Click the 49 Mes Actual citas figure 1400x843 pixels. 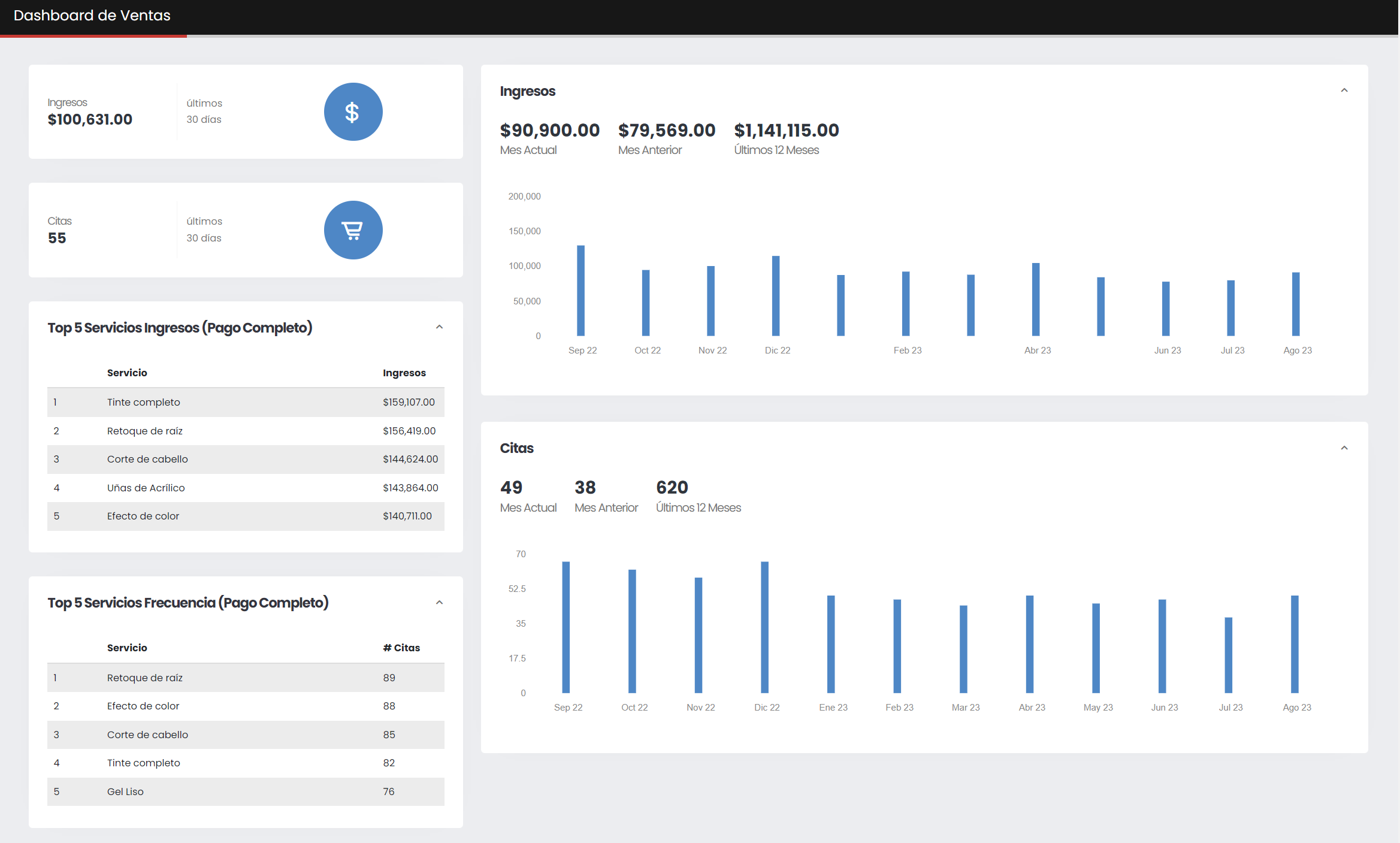click(x=512, y=487)
